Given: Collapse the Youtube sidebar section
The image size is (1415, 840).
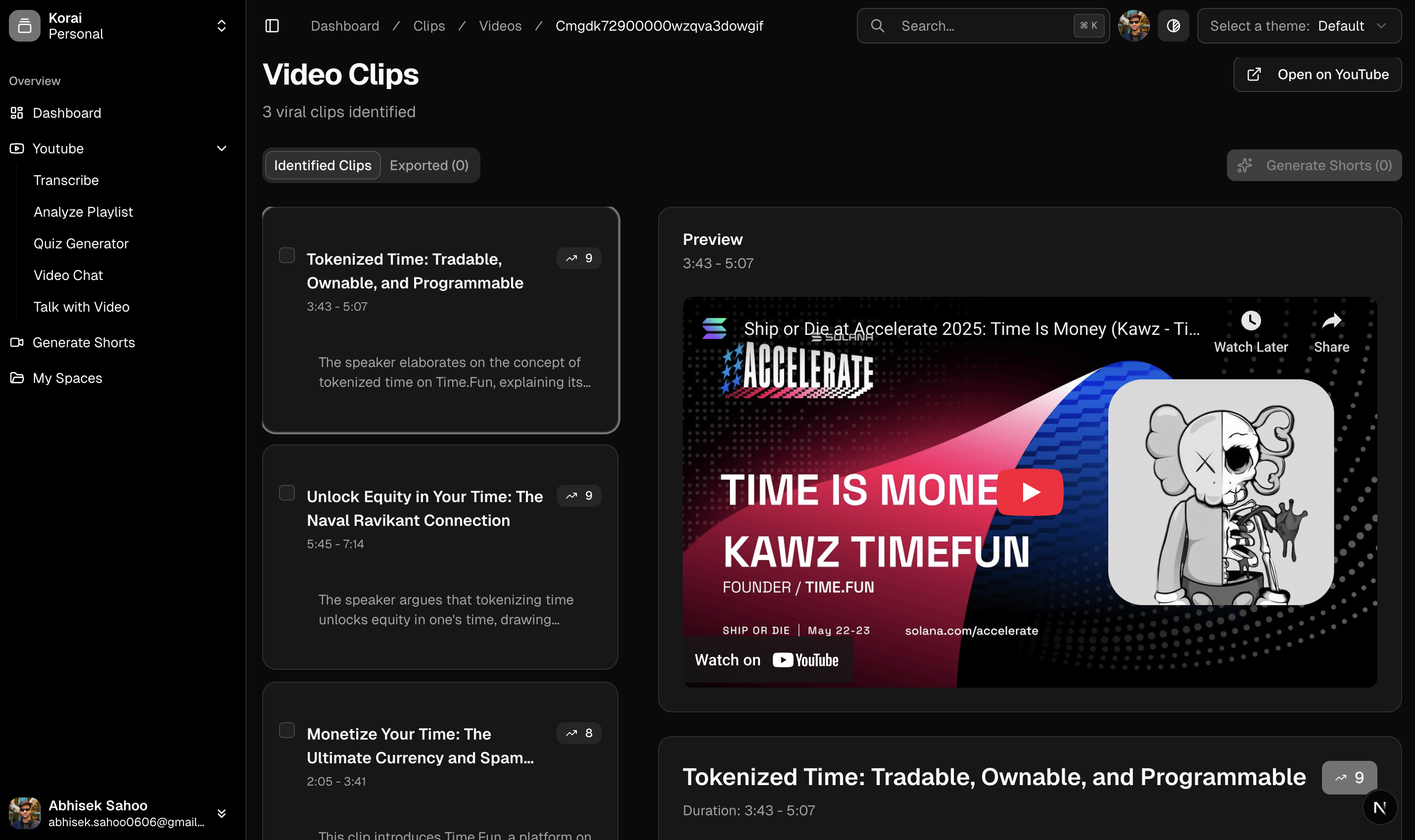Looking at the screenshot, I should [221, 148].
